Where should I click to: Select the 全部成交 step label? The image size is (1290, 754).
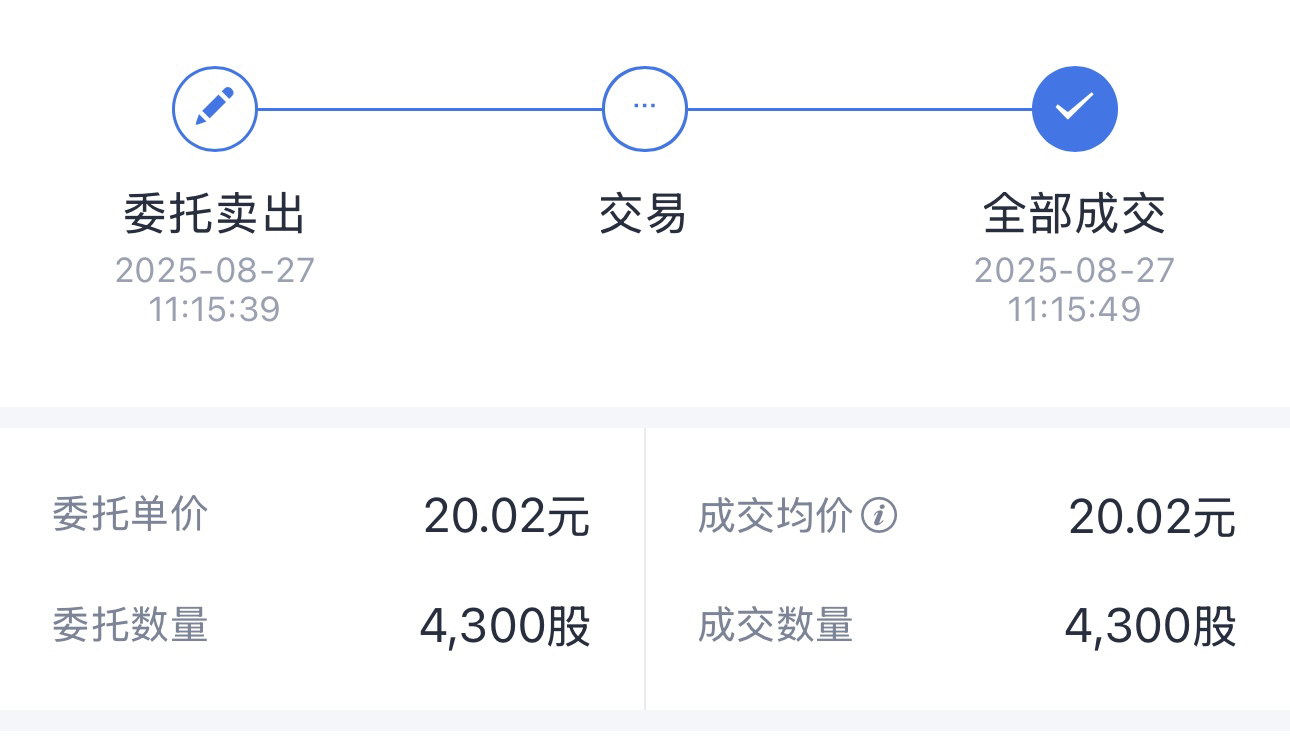1075,214
